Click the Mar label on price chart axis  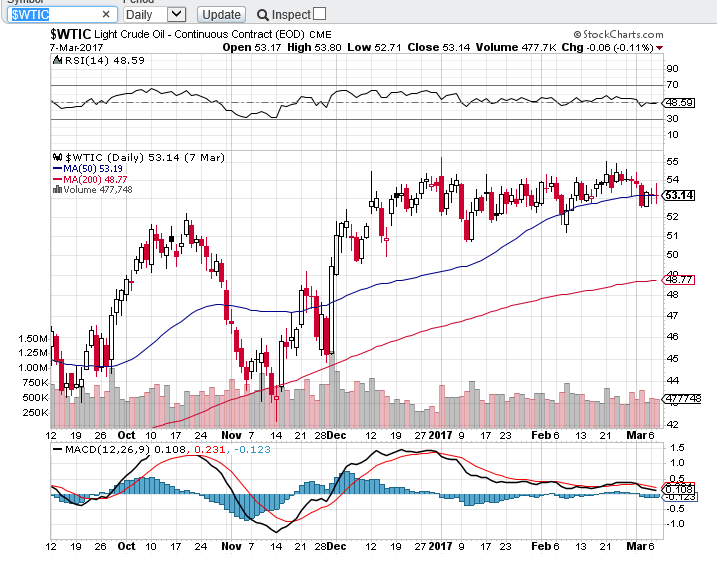pyautogui.click(x=637, y=435)
